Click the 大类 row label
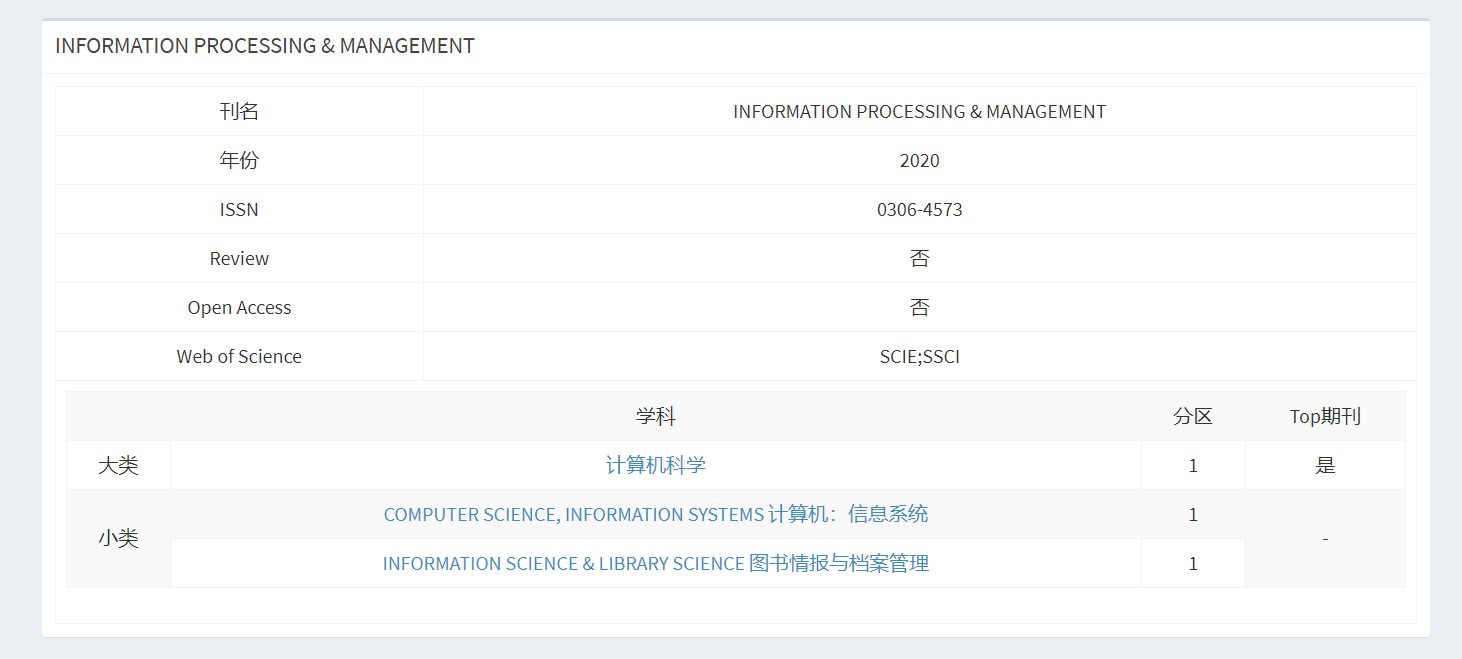The image size is (1462, 659). click(118, 465)
